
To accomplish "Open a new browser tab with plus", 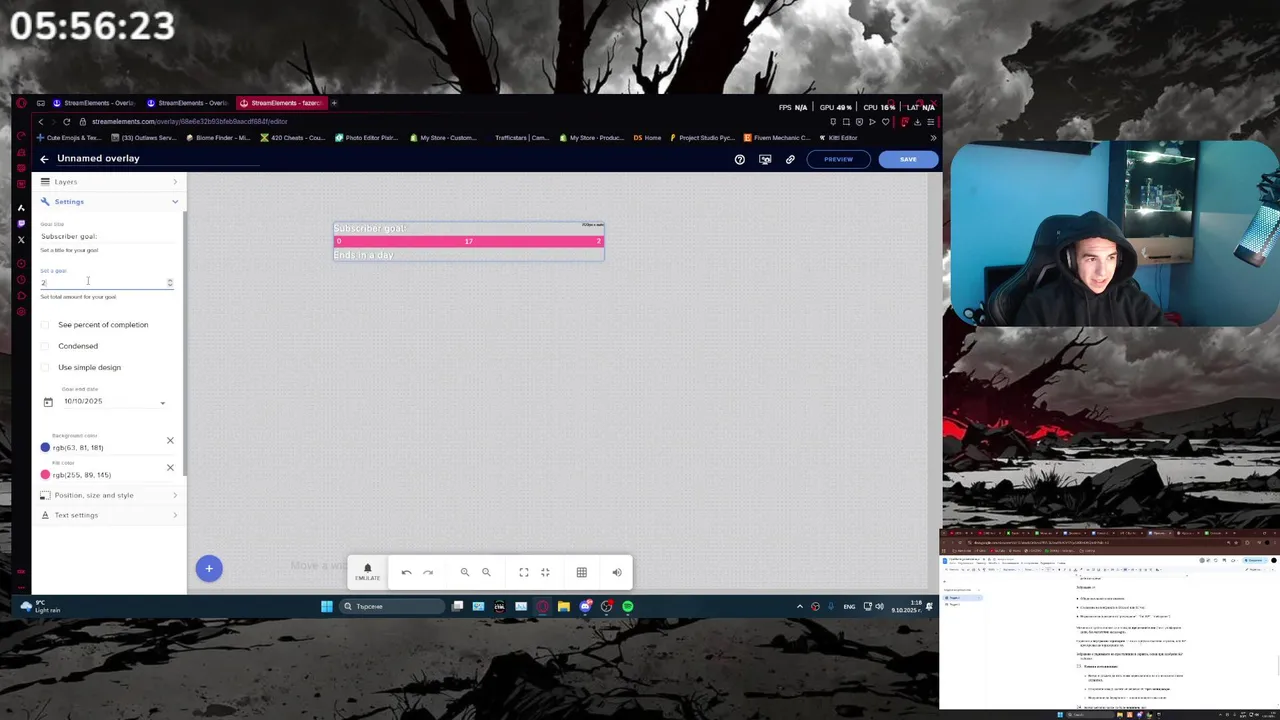I will 334,103.
